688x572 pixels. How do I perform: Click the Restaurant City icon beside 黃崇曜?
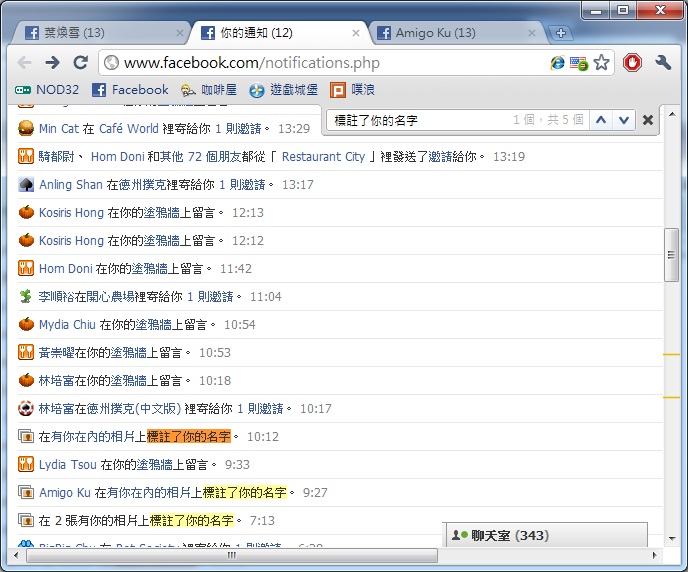(26, 352)
